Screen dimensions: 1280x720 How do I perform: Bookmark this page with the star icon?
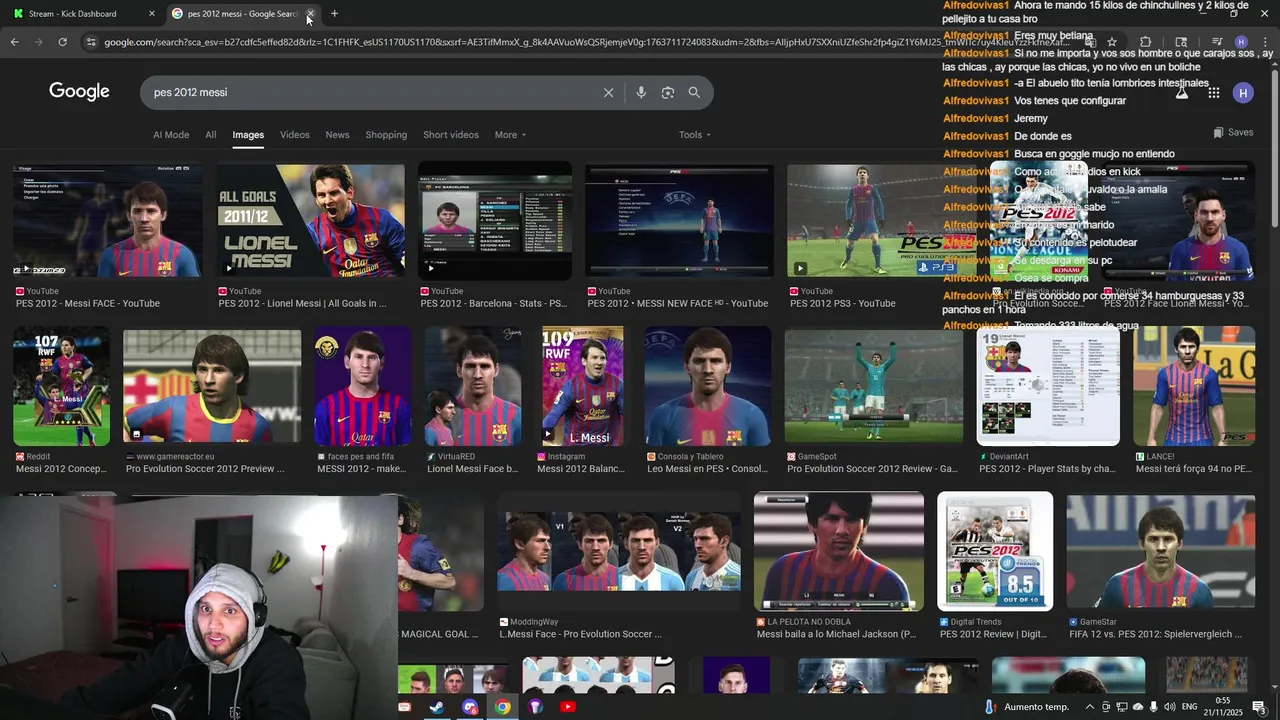click(x=1111, y=42)
